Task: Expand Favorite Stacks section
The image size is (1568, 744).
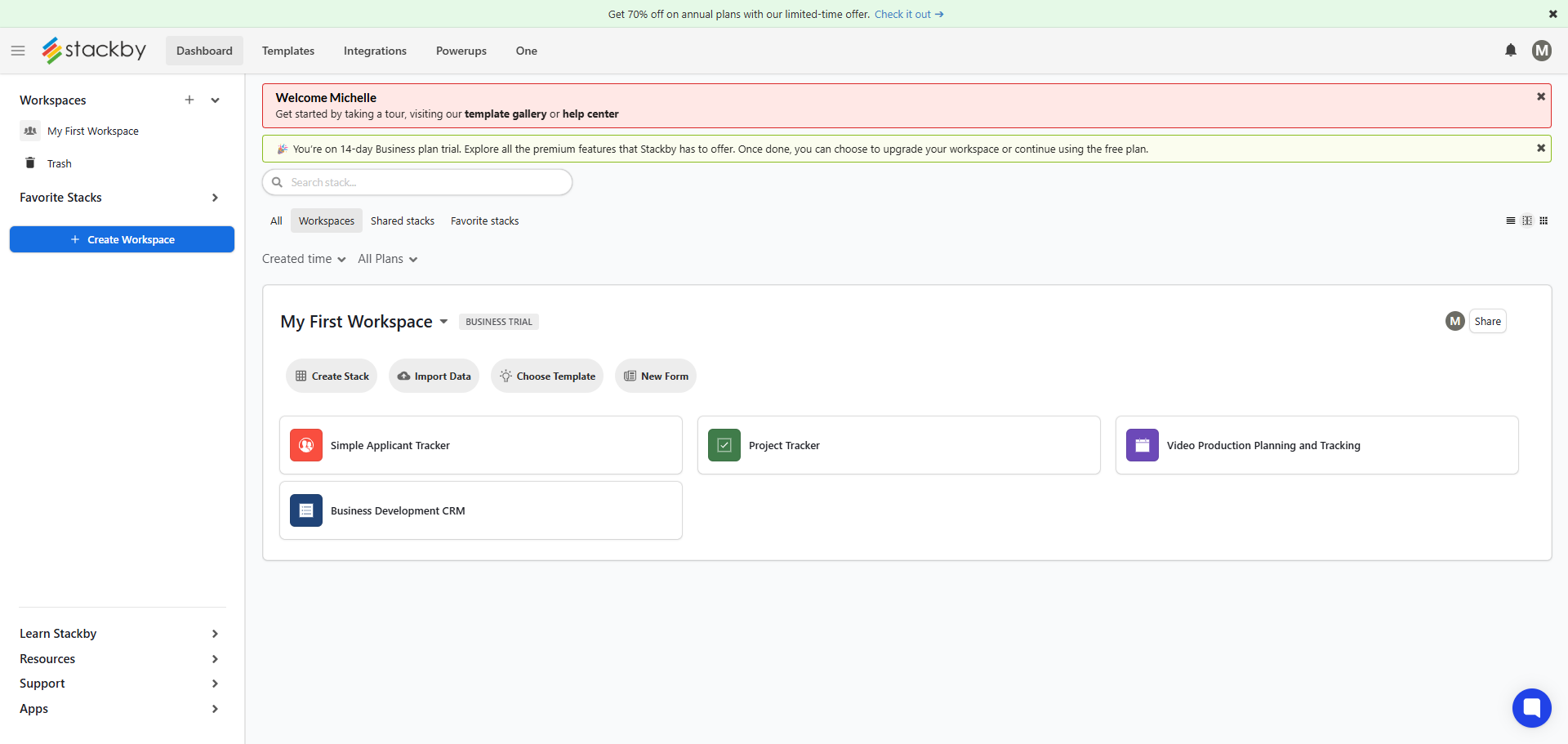Action: pos(215,198)
